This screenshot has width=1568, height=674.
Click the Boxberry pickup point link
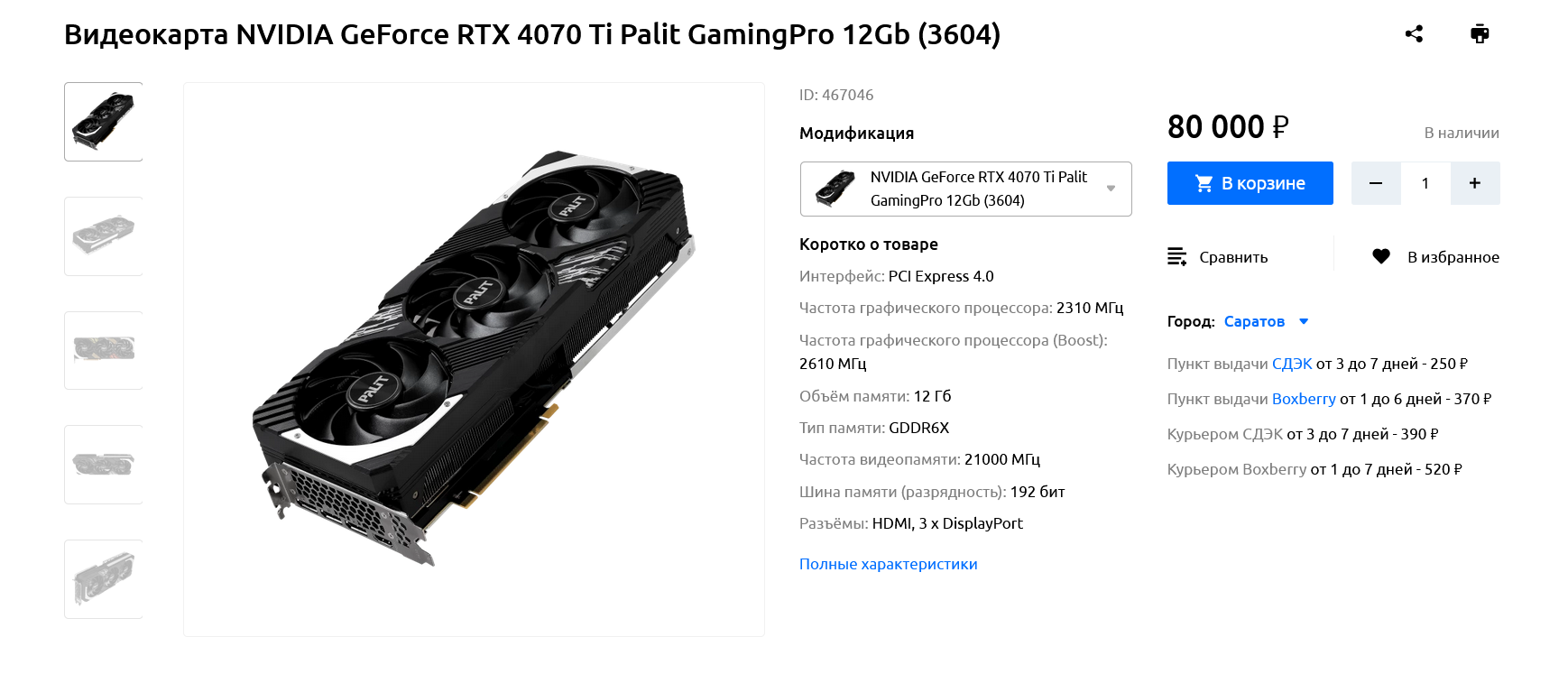click(x=1304, y=399)
